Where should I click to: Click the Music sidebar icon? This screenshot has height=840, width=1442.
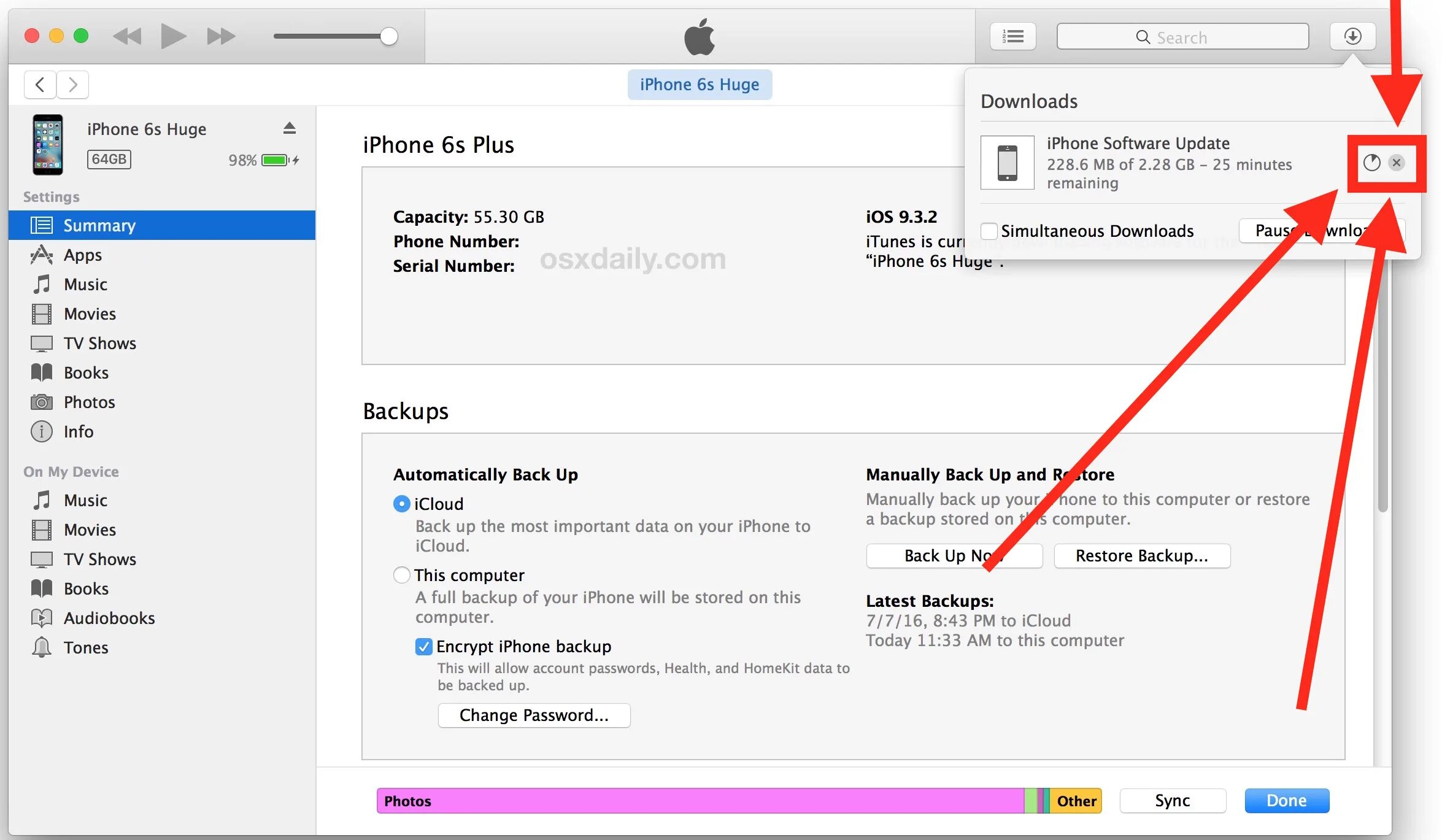click(x=38, y=284)
